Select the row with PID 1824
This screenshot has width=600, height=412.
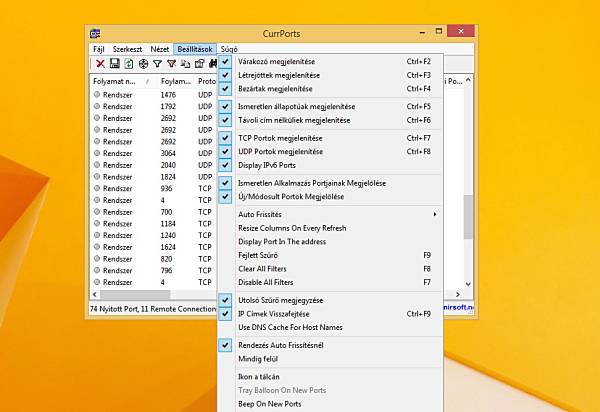(154, 177)
